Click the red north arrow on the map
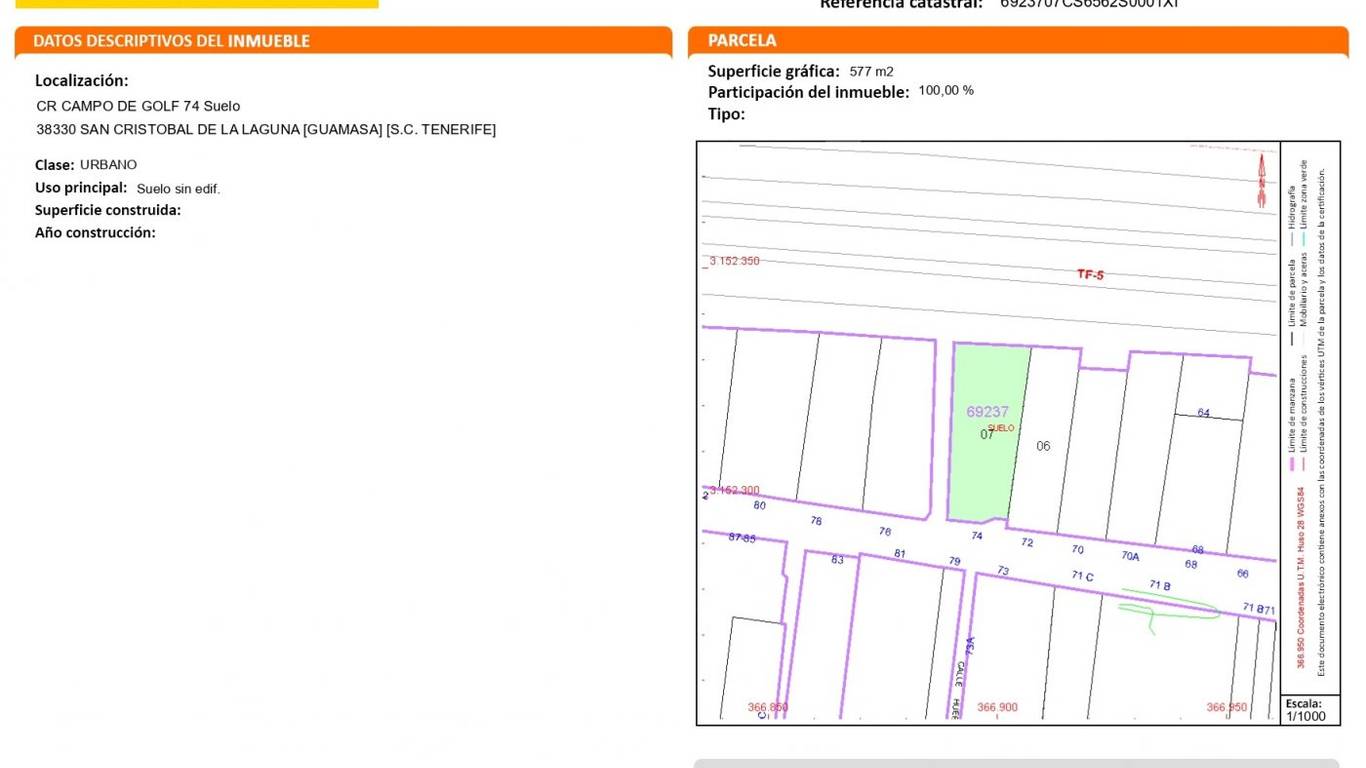1366x768 pixels. (1262, 181)
